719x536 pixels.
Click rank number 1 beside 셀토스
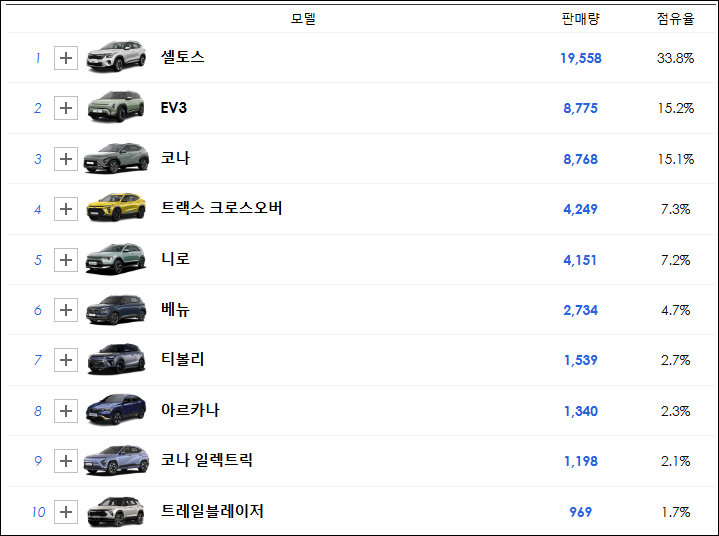pyautogui.click(x=38, y=58)
